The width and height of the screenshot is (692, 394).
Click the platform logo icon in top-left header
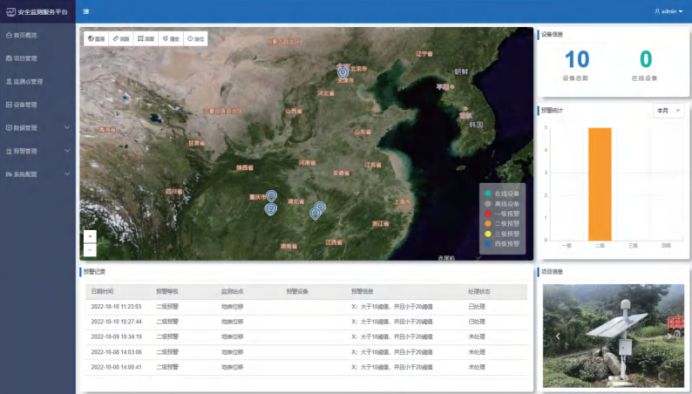[11, 12]
